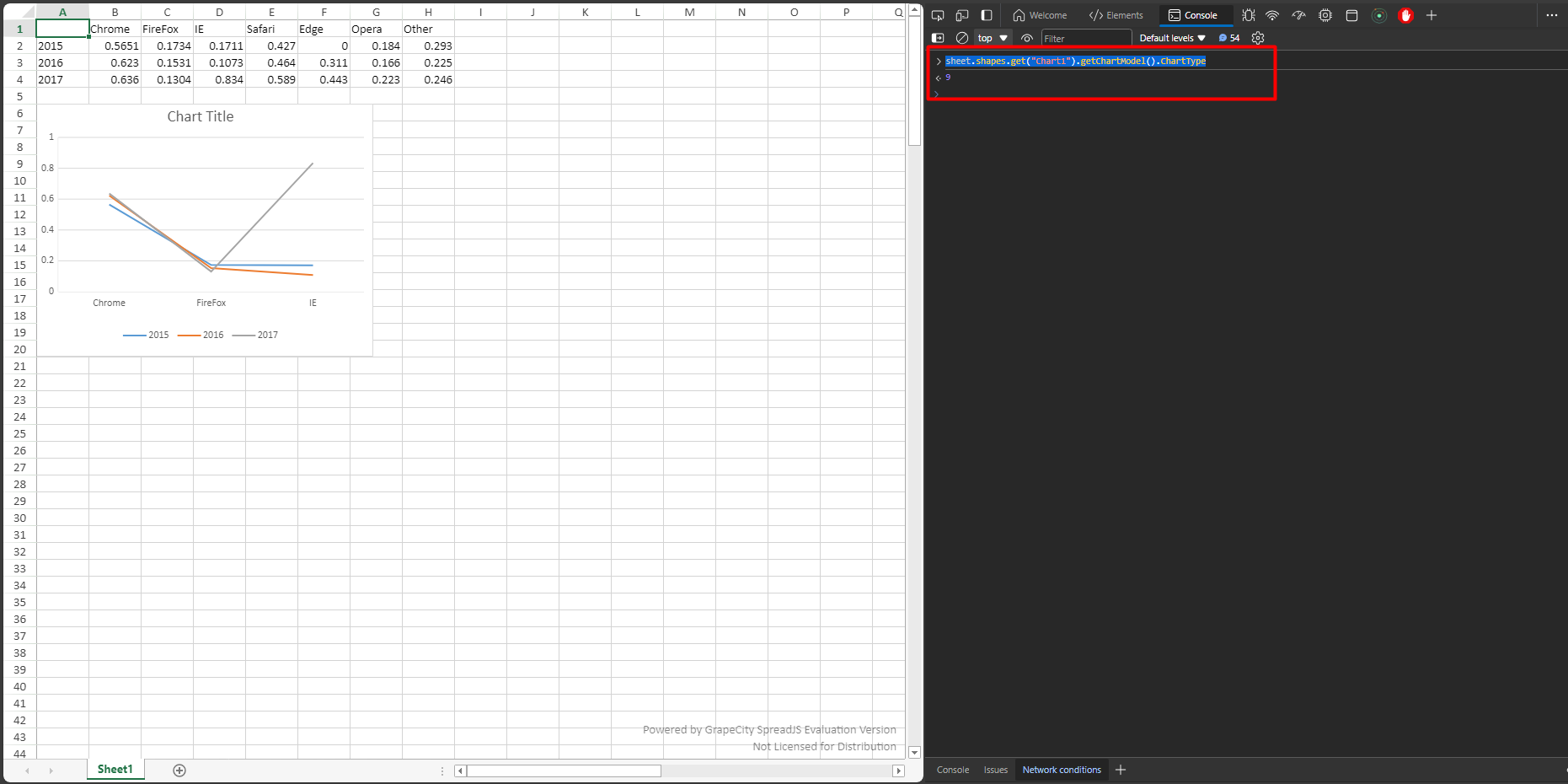The height and width of the screenshot is (784, 1568).
Task: Click horizontal scrollbar right arrow
Action: (x=898, y=771)
